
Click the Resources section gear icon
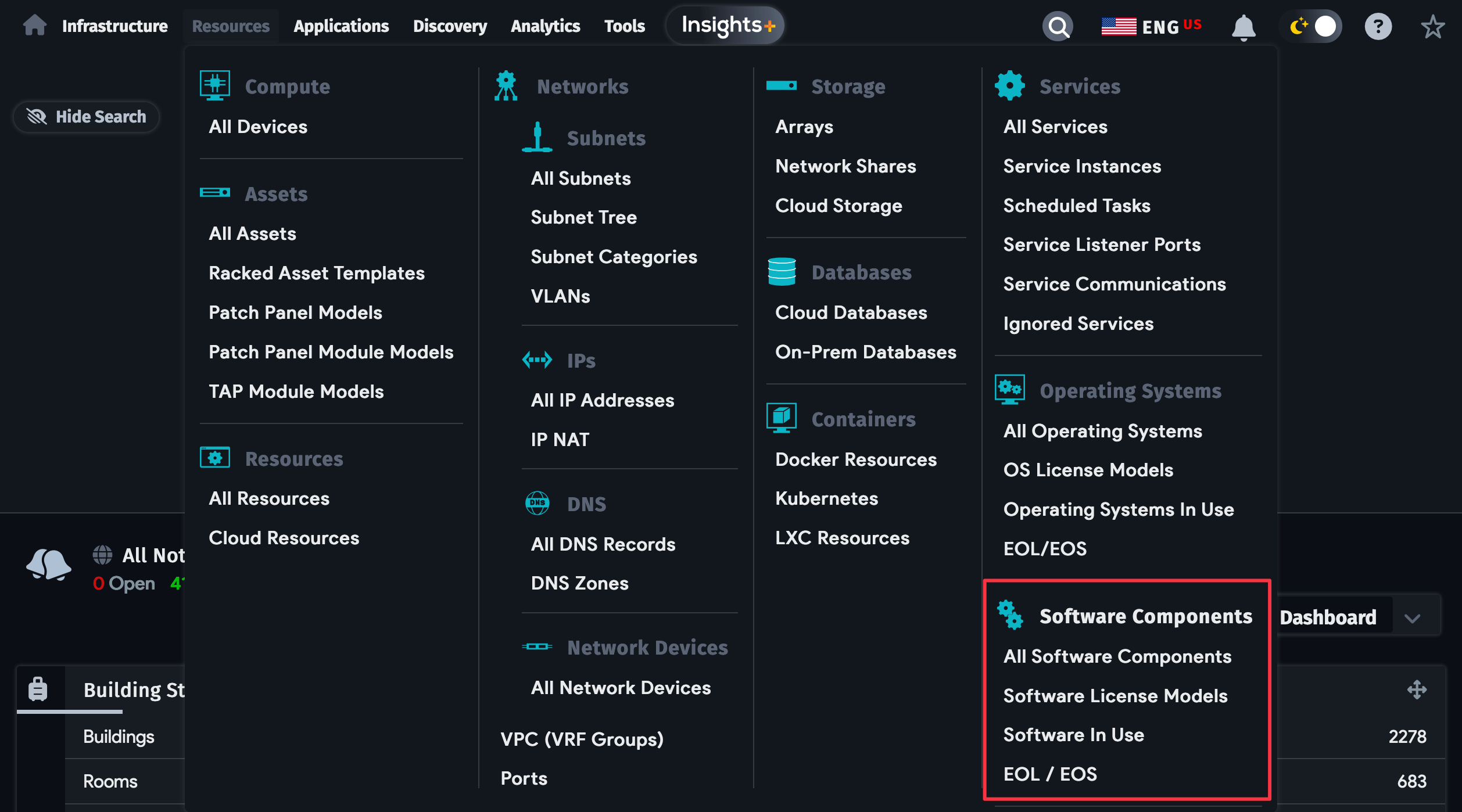215,458
